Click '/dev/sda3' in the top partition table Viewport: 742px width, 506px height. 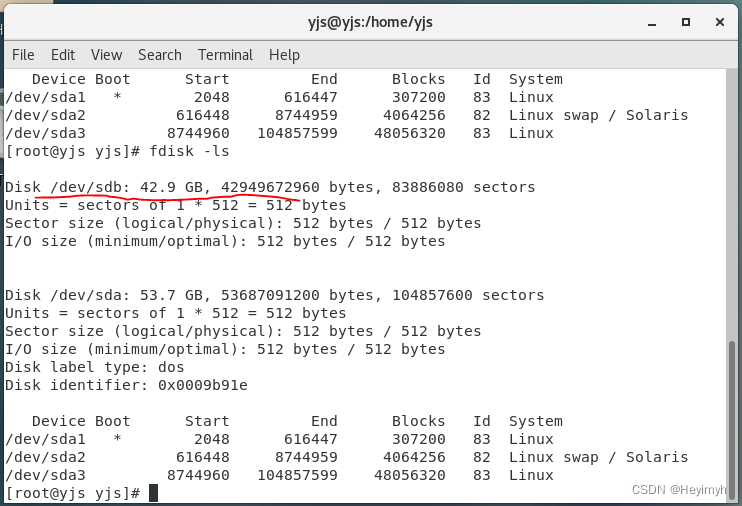45,133
